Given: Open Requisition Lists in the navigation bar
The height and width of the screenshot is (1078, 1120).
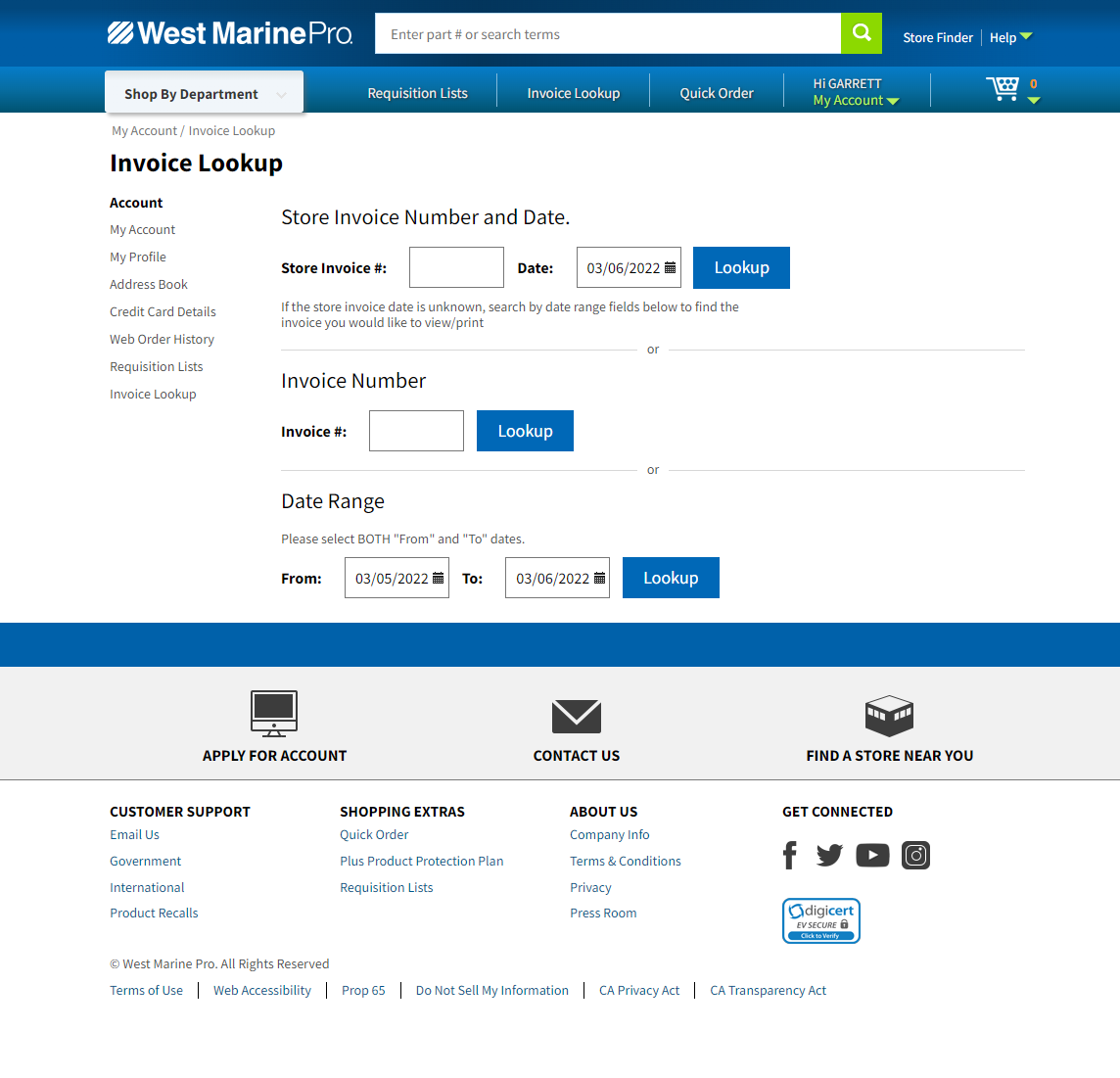Looking at the screenshot, I should [x=417, y=93].
